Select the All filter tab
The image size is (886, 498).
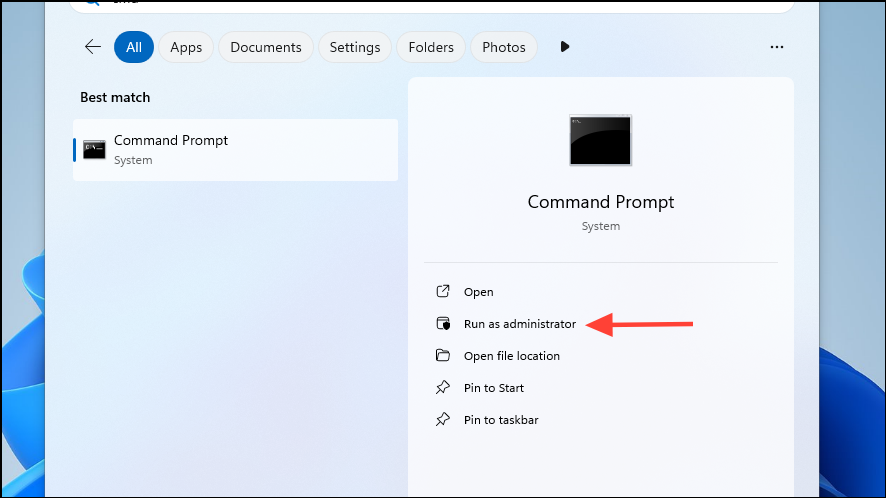click(x=134, y=47)
